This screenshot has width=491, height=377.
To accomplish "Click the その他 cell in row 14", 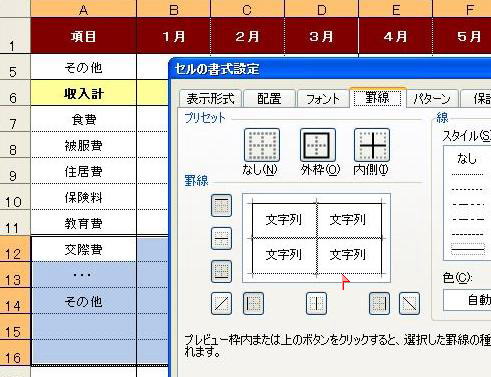I will (84, 301).
